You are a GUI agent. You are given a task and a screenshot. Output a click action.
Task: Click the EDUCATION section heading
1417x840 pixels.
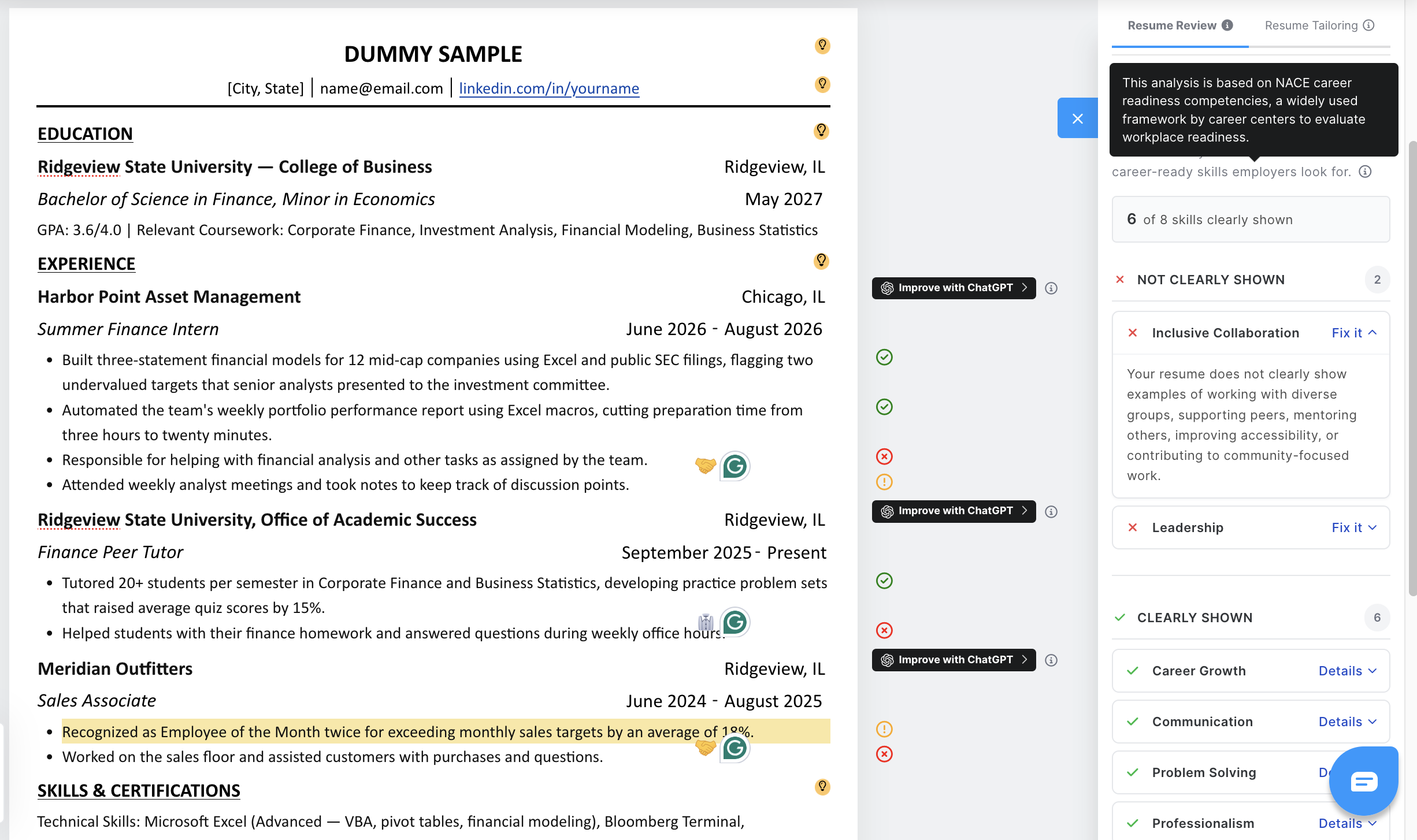(85, 134)
